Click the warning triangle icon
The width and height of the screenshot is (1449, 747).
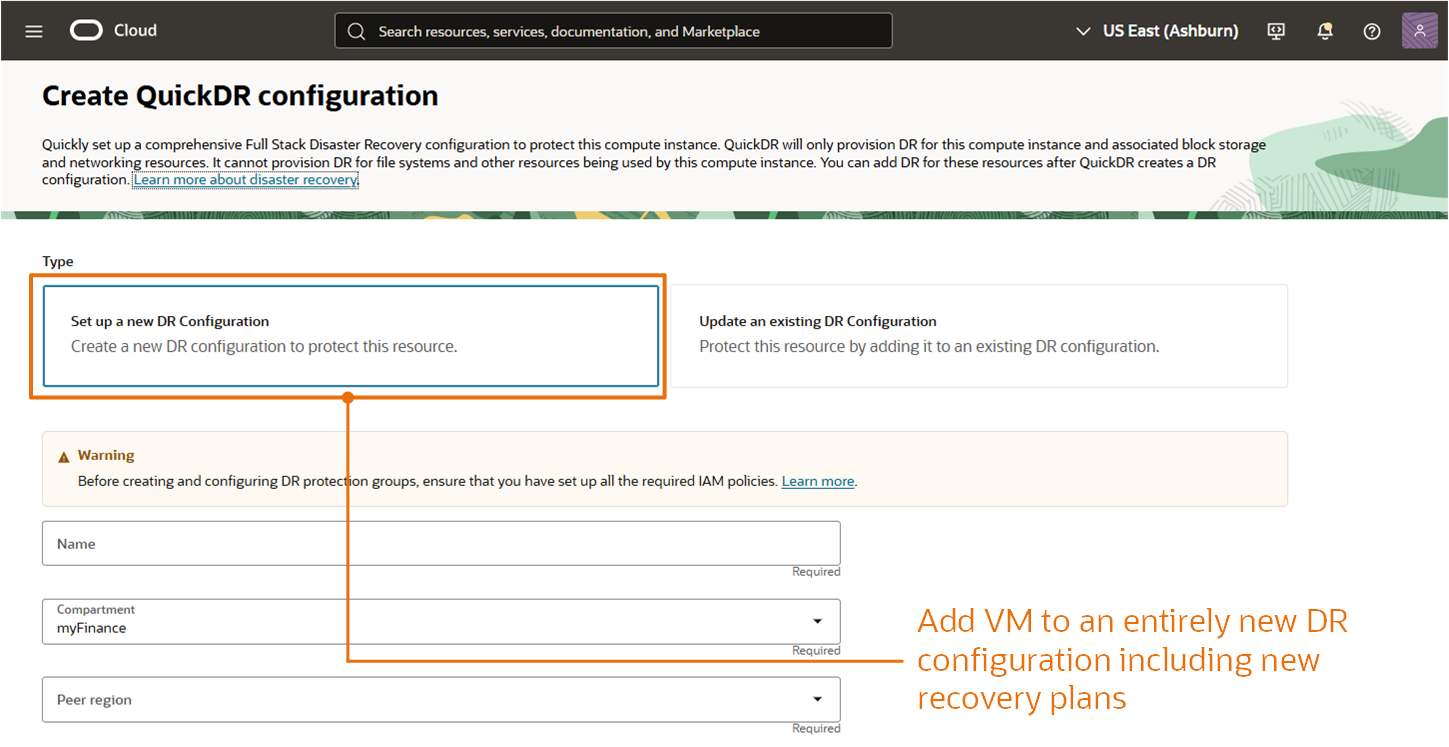click(x=63, y=454)
